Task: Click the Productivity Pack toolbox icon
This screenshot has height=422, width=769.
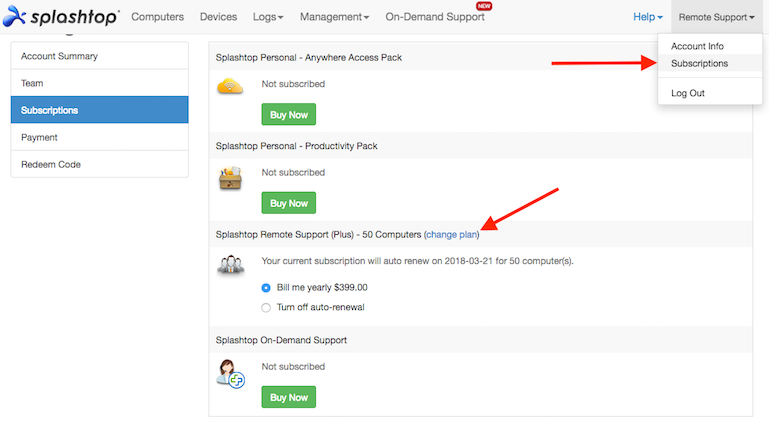Action: pos(230,178)
